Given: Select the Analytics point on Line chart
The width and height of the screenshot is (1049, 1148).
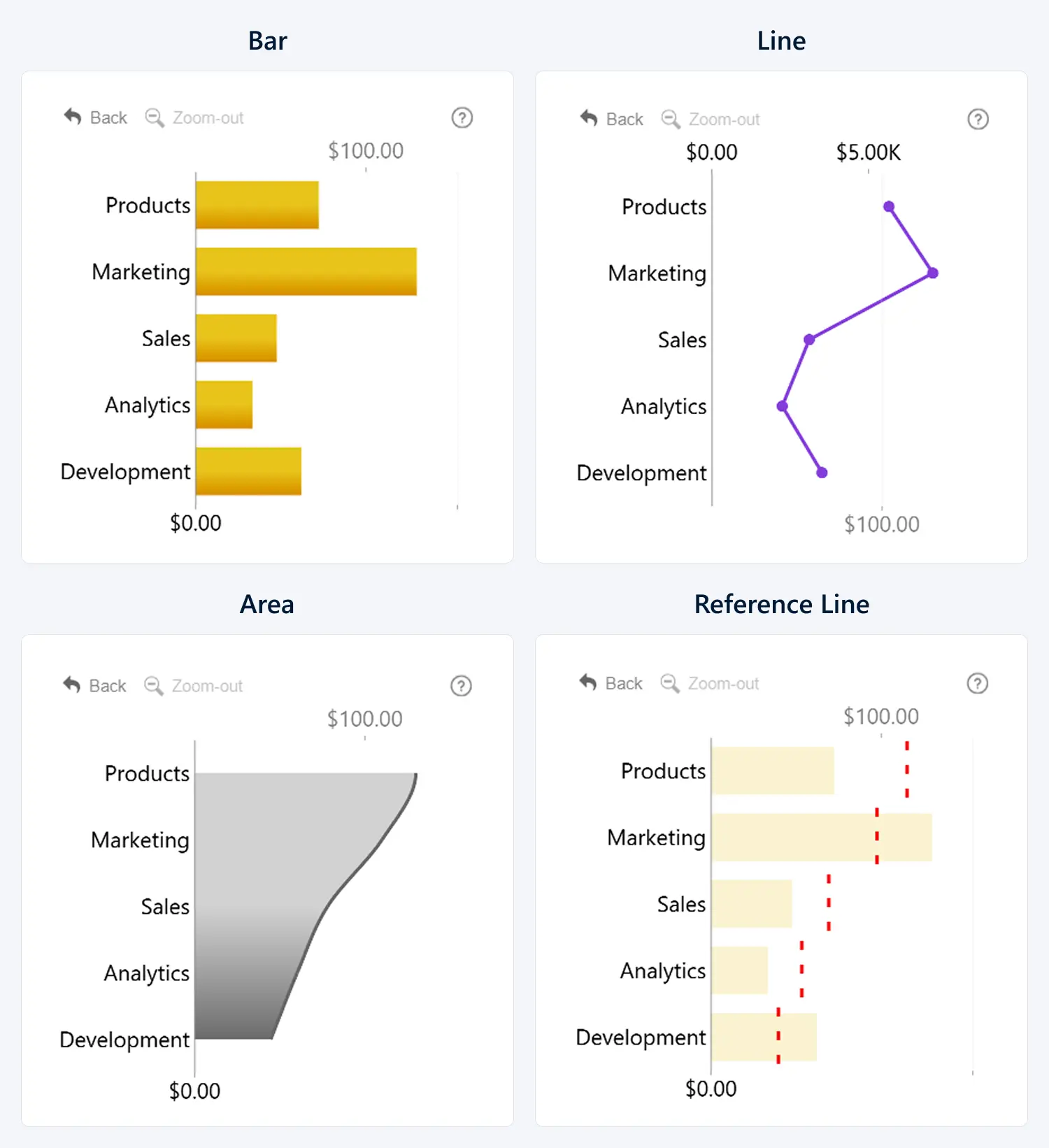Looking at the screenshot, I should click(x=783, y=406).
